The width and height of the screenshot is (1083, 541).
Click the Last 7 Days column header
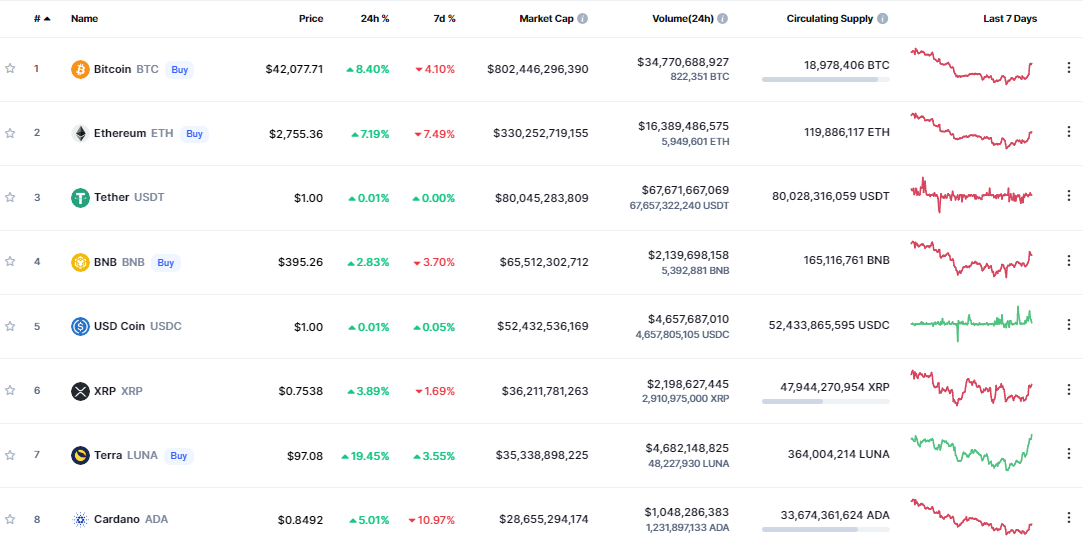1010,19
